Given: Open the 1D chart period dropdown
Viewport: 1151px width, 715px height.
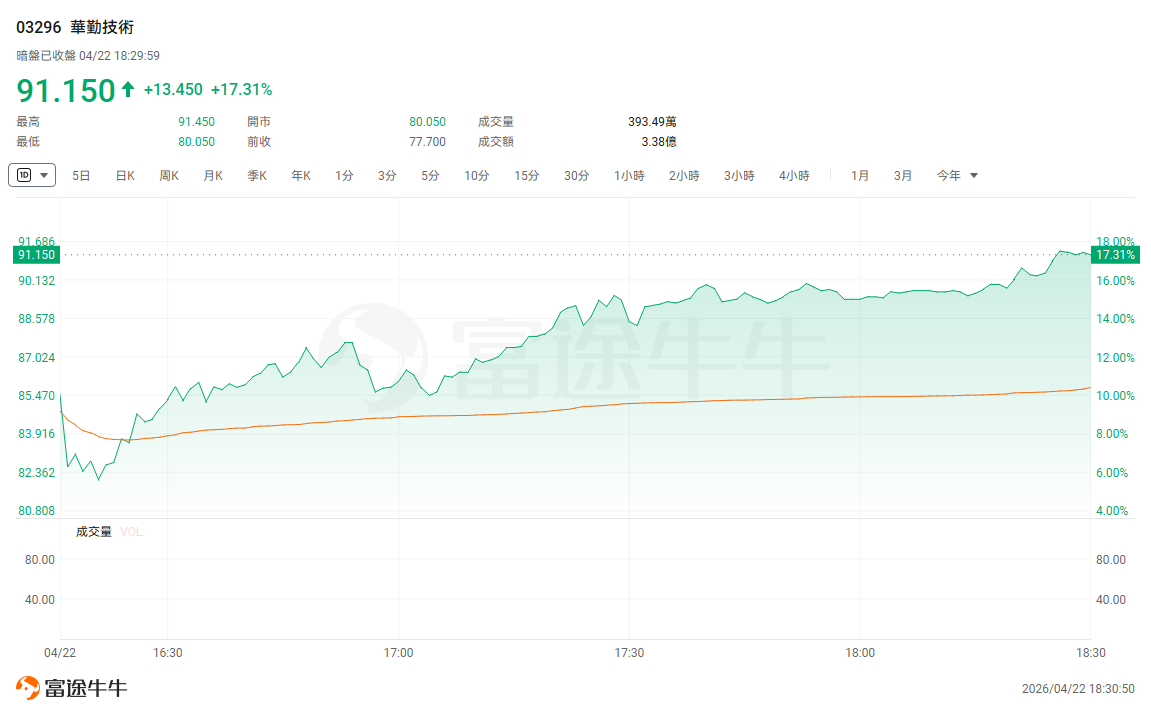Looking at the screenshot, I should point(32,175).
